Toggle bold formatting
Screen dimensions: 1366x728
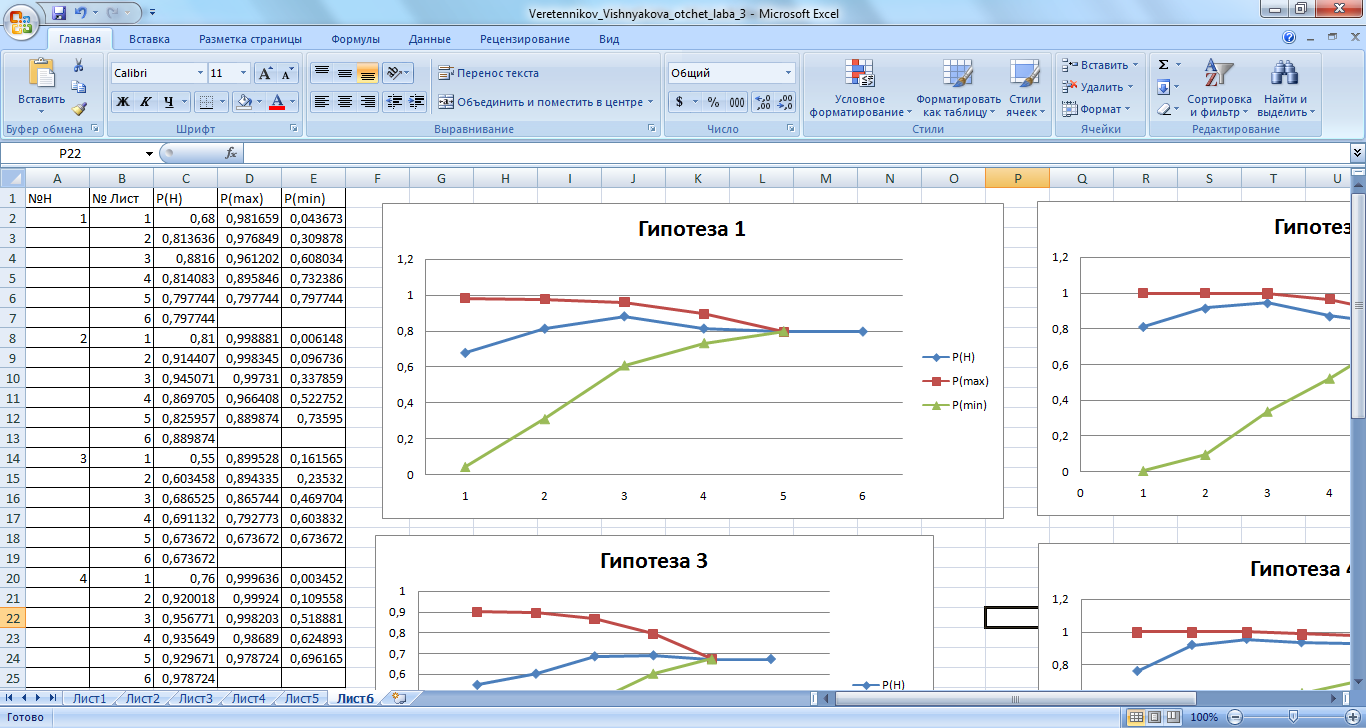pos(122,102)
